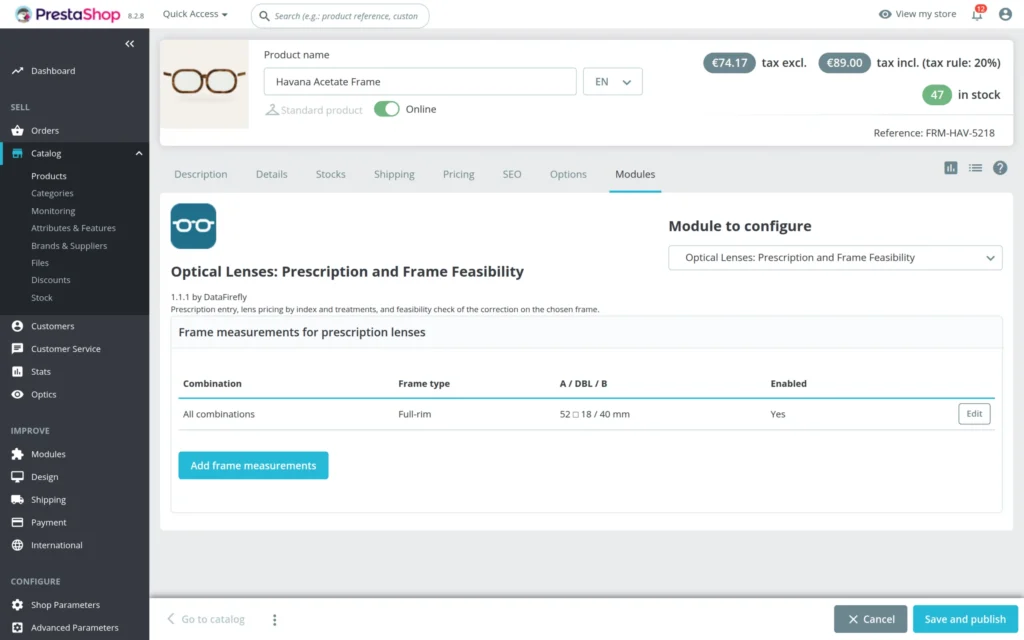This screenshot has height=640, width=1024.
Task: Click the Design monitor icon
Action: (x=18, y=477)
